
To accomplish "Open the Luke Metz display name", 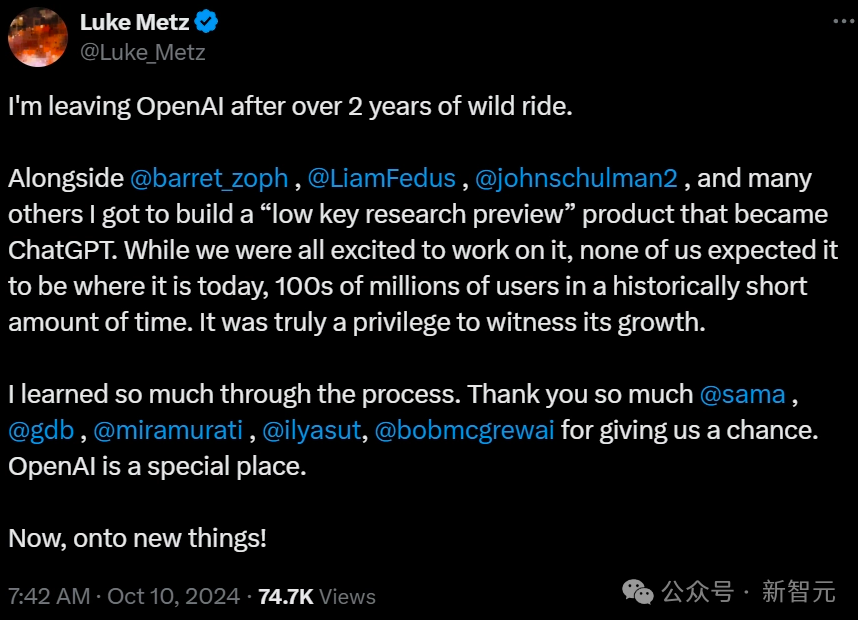I will point(135,22).
